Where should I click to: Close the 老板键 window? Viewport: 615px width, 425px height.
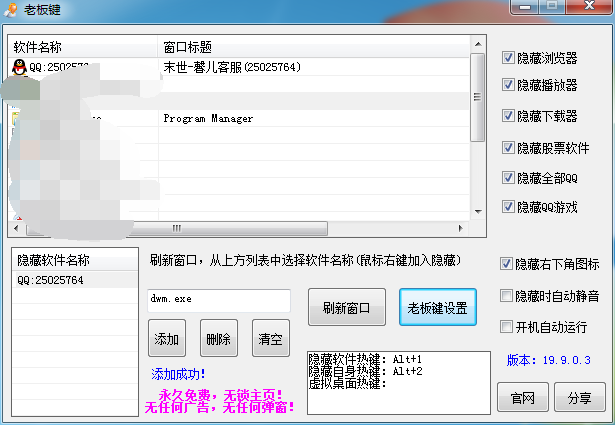pyautogui.click(x=589, y=6)
